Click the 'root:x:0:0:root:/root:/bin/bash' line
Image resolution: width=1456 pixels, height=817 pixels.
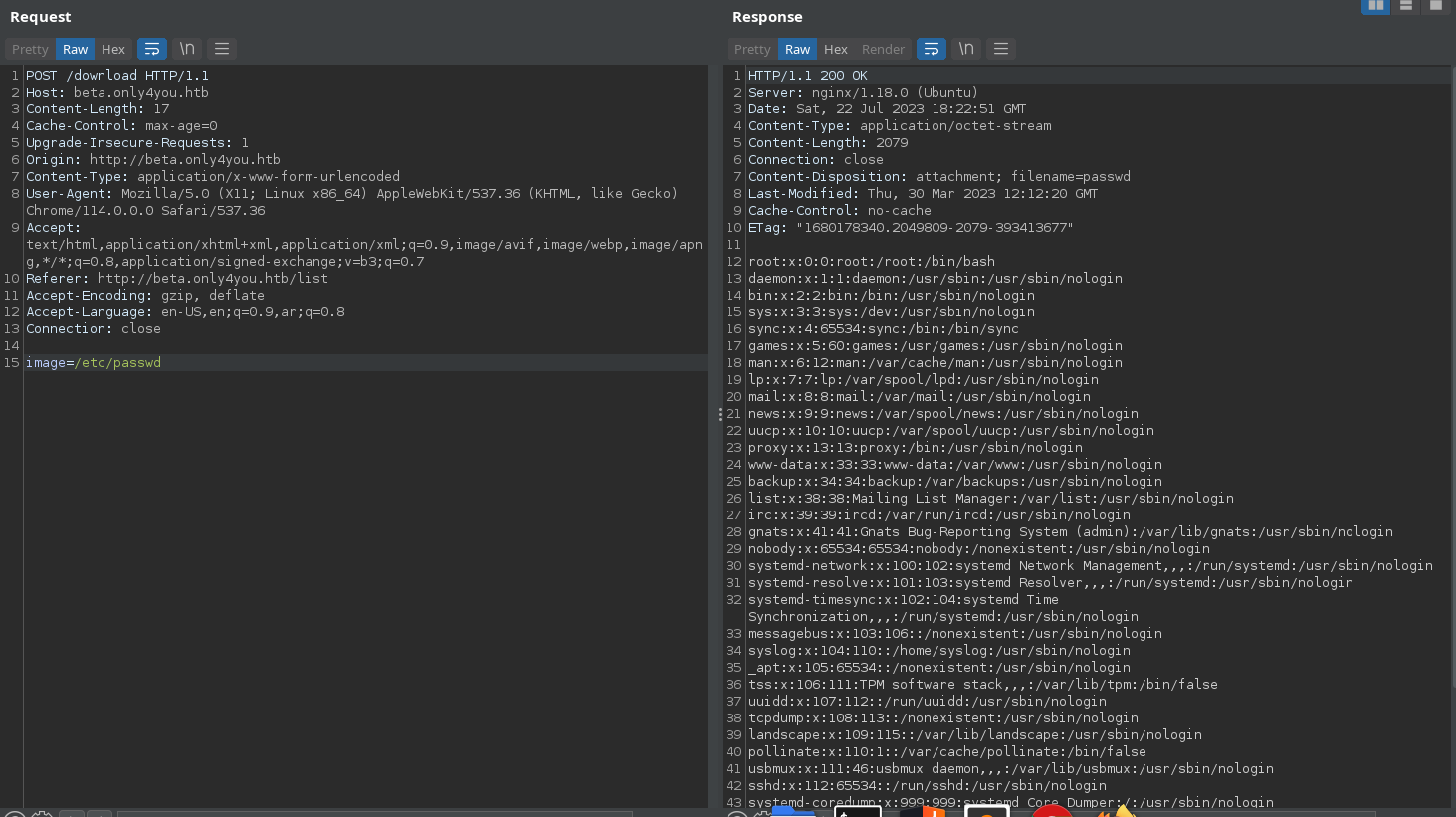872,261
